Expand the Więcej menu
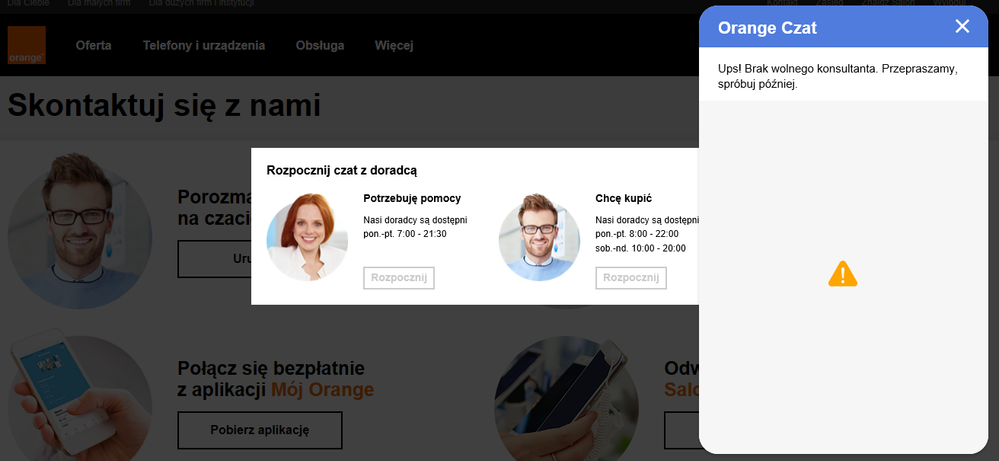999x461 pixels. [394, 46]
